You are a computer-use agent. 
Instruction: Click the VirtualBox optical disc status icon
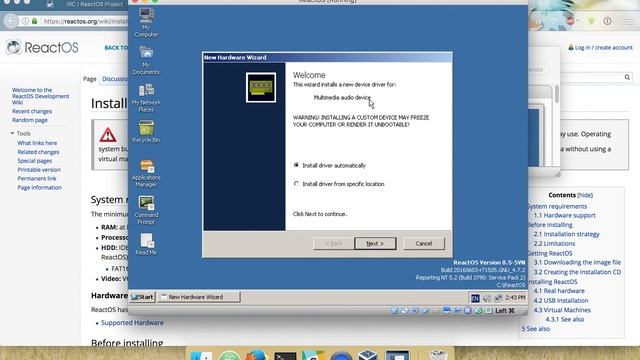[404, 311]
